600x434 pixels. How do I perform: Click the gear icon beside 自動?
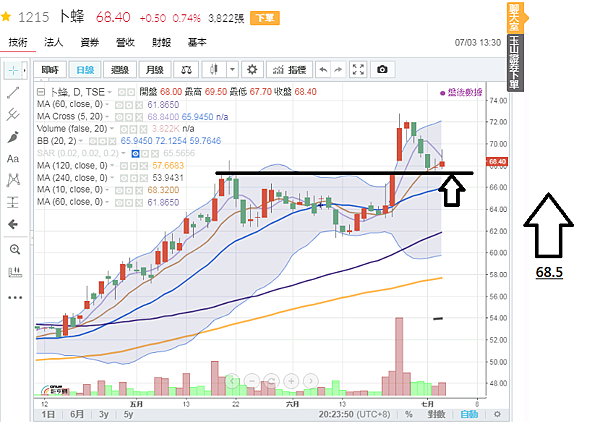[x=497, y=414]
